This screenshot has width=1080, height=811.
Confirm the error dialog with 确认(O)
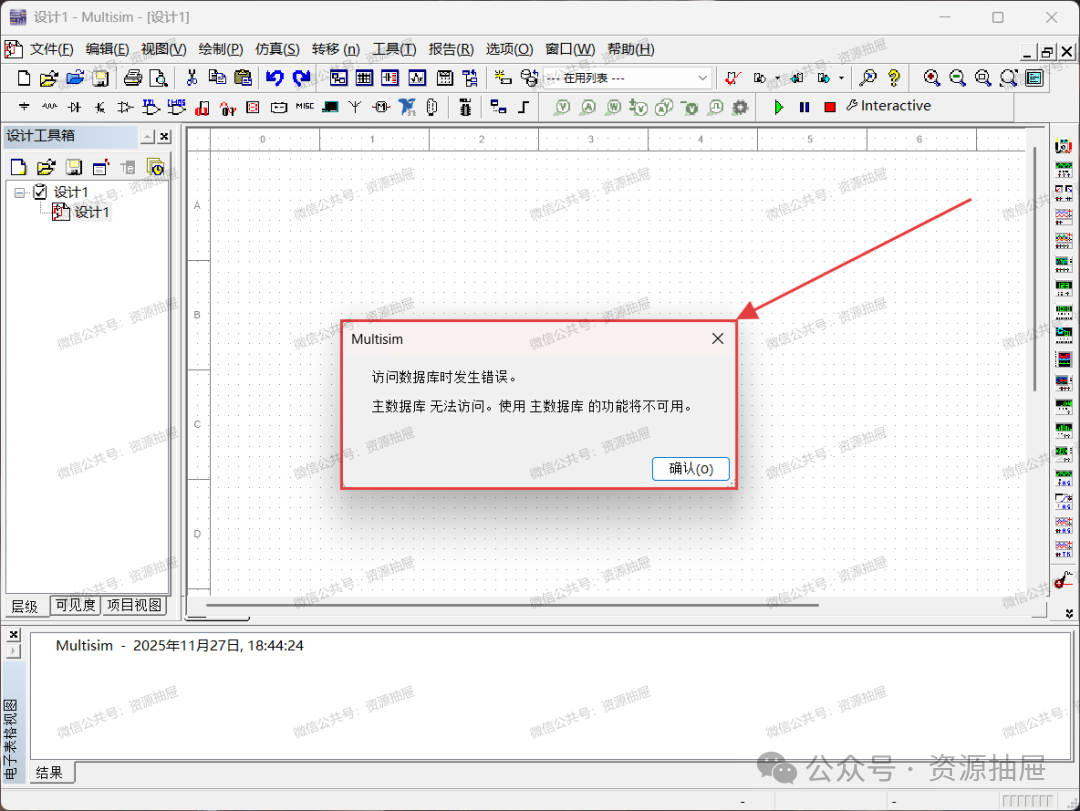point(690,469)
